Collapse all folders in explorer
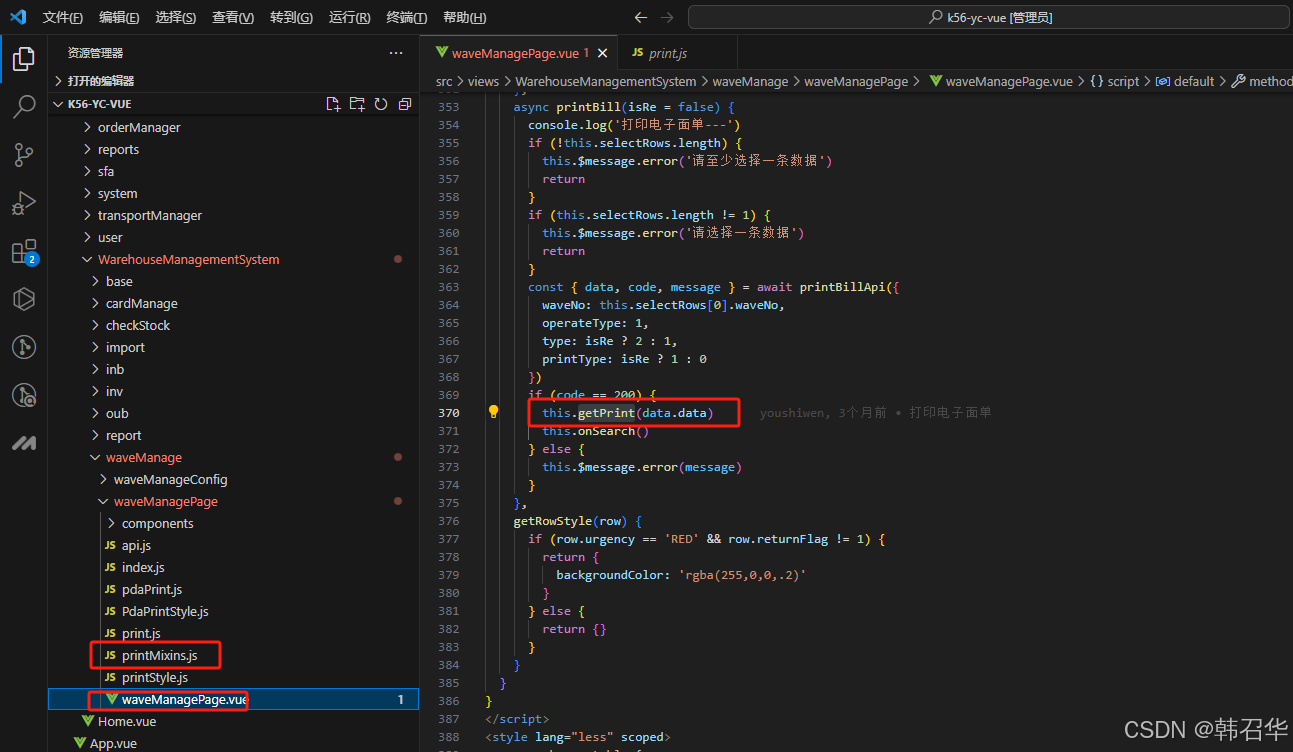The width and height of the screenshot is (1293, 752). (404, 104)
